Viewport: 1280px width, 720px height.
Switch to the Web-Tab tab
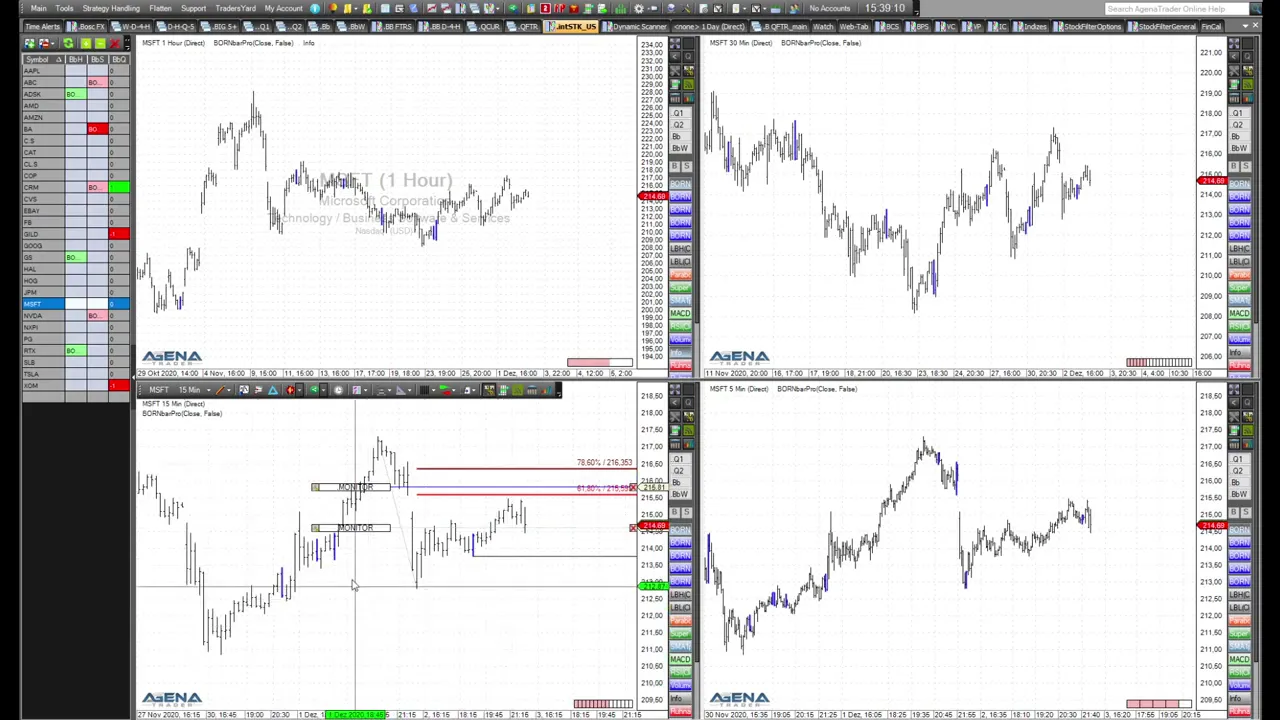[854, 26]
